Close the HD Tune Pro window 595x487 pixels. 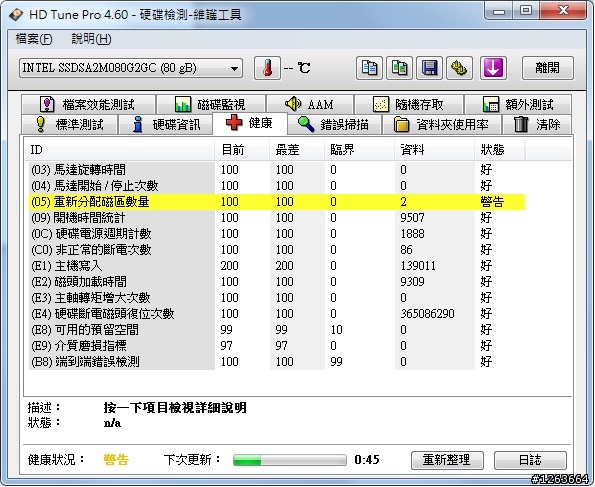562,11
